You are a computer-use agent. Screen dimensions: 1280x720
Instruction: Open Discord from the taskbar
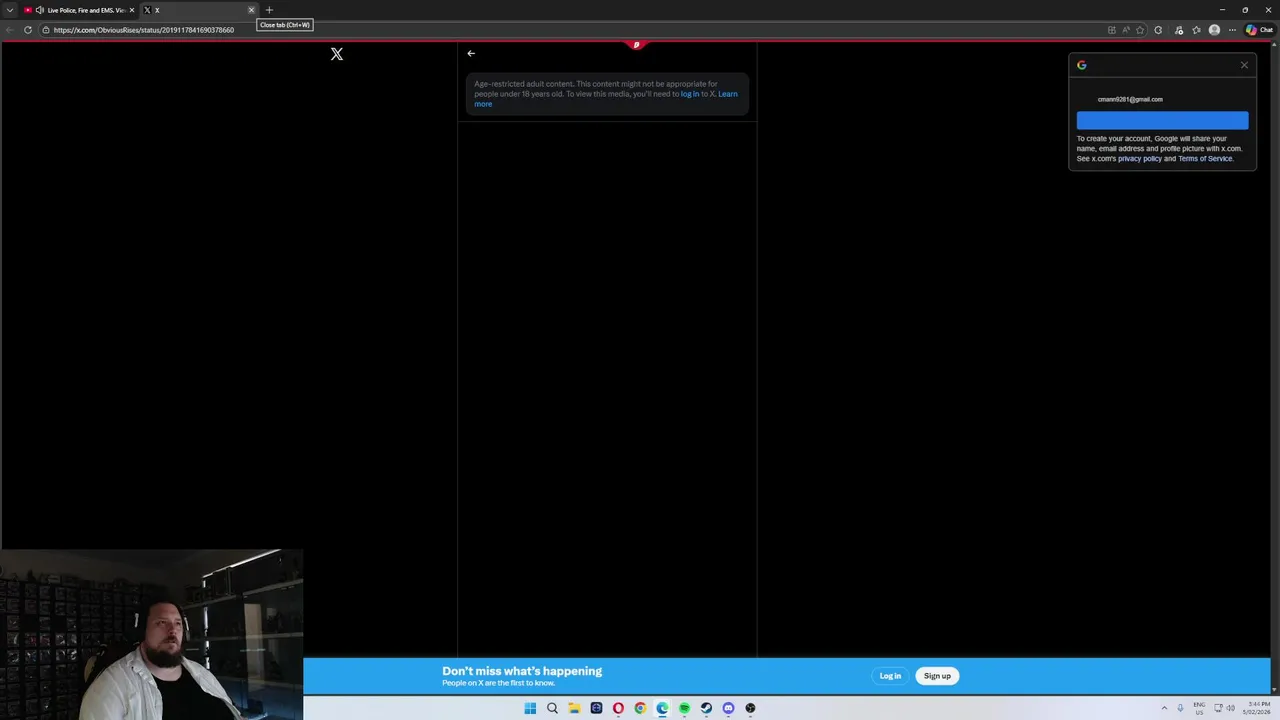728,708
